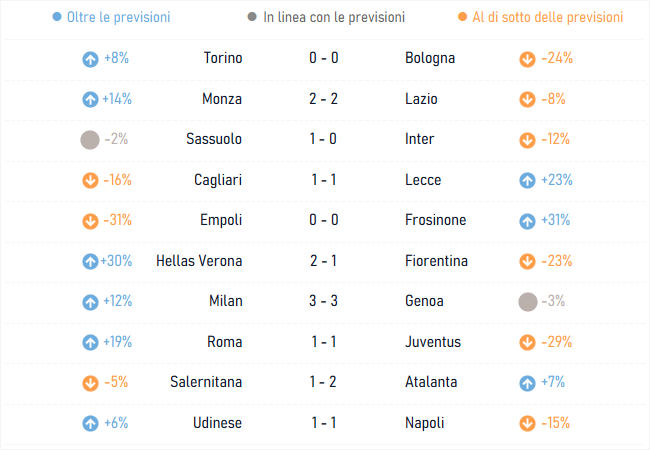The height and width of the screenshot is (450, 650).
Task: Click the grey circle beside Sassuolo
Action: click(90, 140)
